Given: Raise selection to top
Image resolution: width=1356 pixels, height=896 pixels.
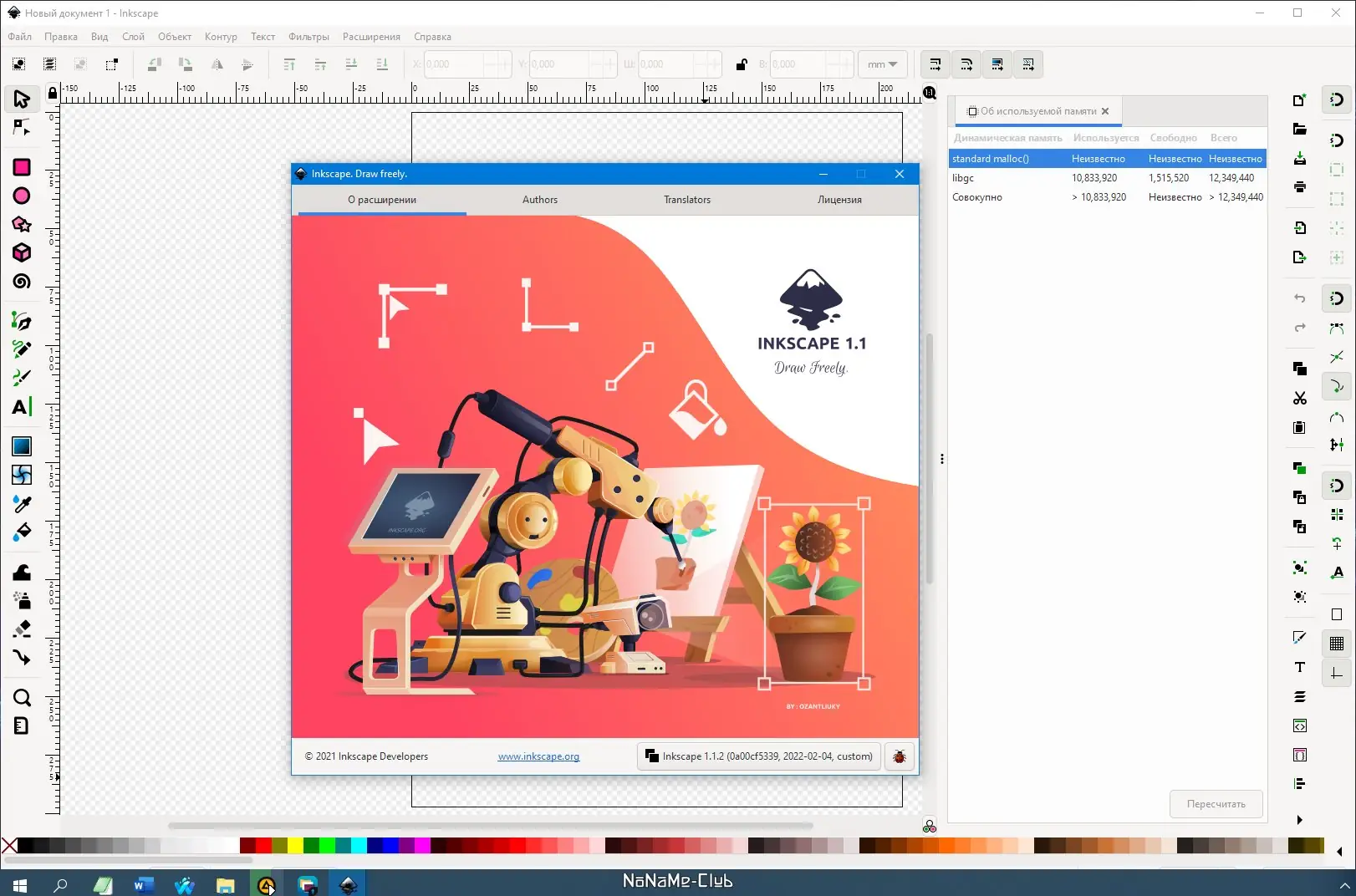Looking at the screenshot, I should click(x=289, y=64).
